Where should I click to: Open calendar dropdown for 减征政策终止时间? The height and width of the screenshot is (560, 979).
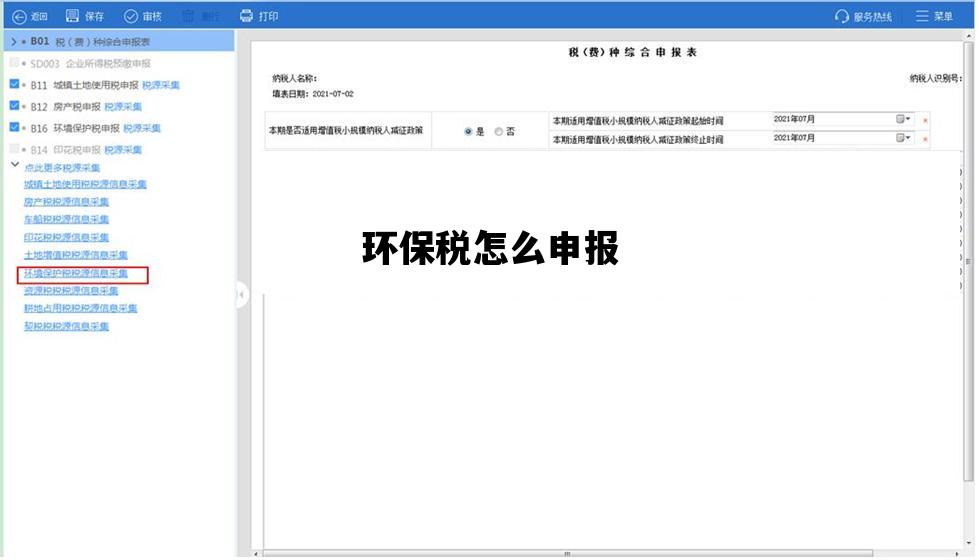(x=903, y=137)
